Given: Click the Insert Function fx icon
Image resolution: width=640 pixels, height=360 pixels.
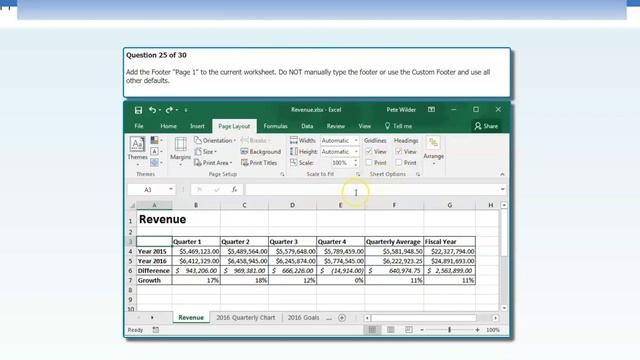Looking at the screenshot, I should pos(234,189).
